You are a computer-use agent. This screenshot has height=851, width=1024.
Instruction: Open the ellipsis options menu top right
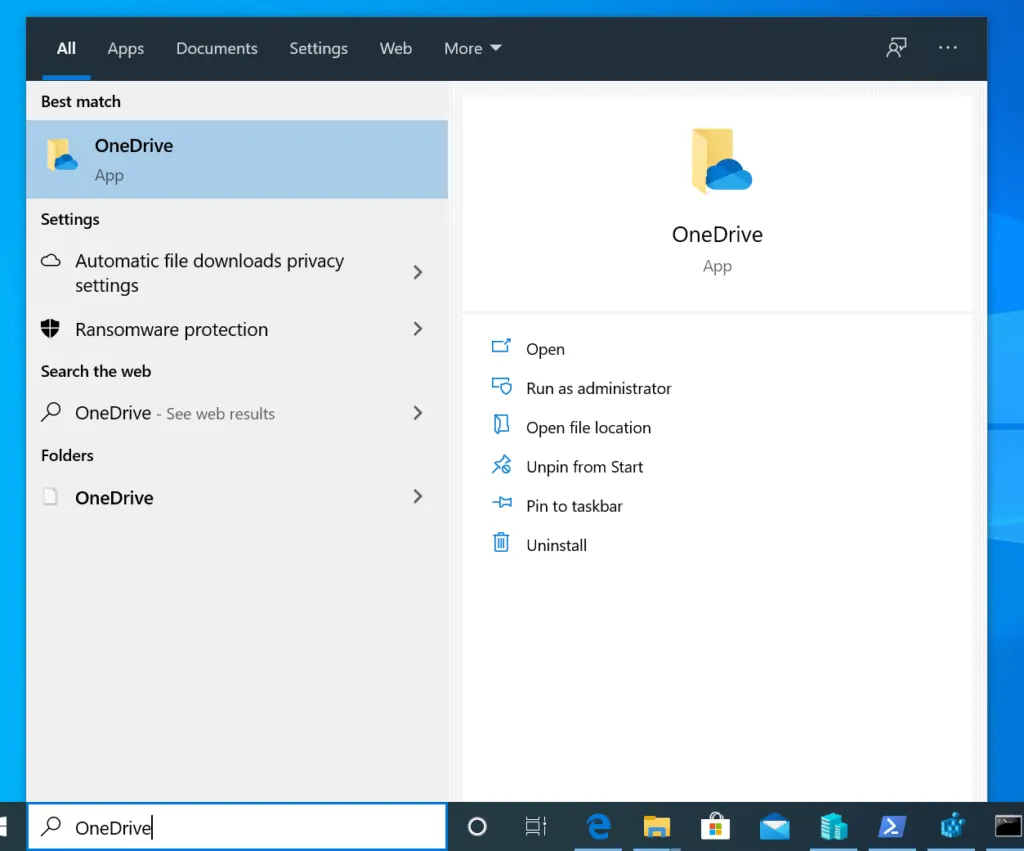pyautogui.click(x=947, y=48)
